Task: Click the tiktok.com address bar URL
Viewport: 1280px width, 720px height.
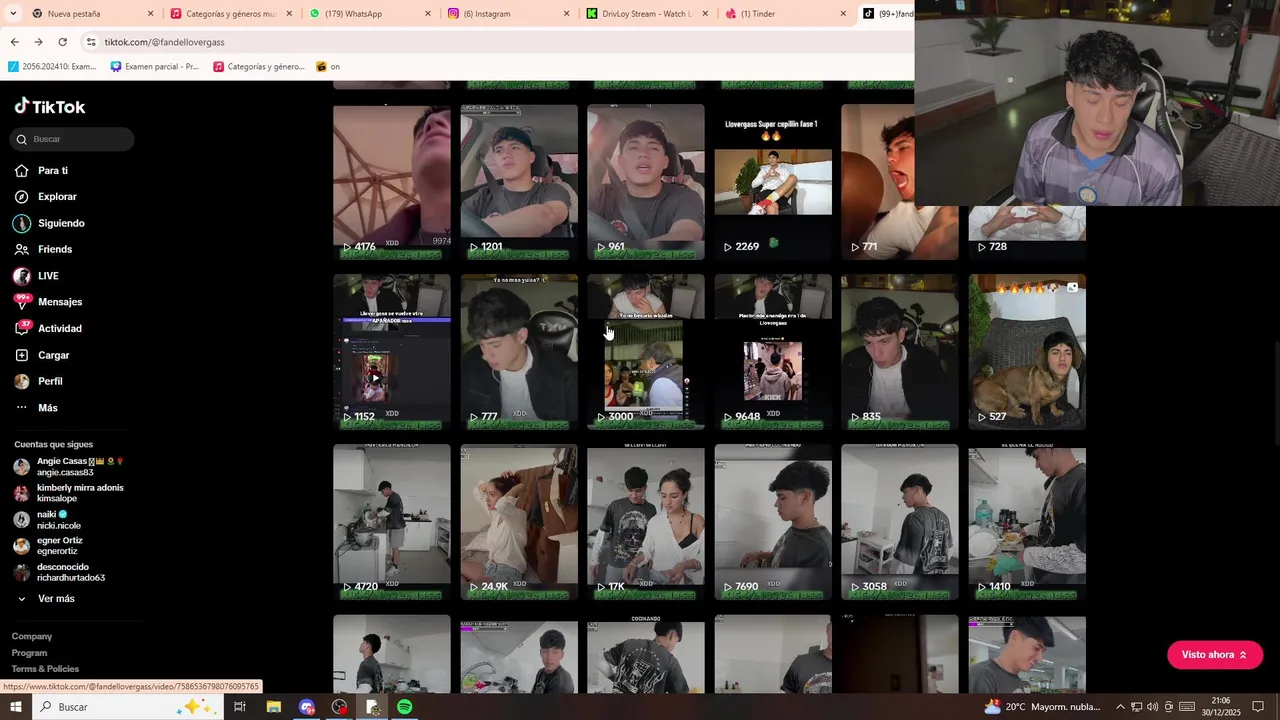Action: tap(164, 42)
